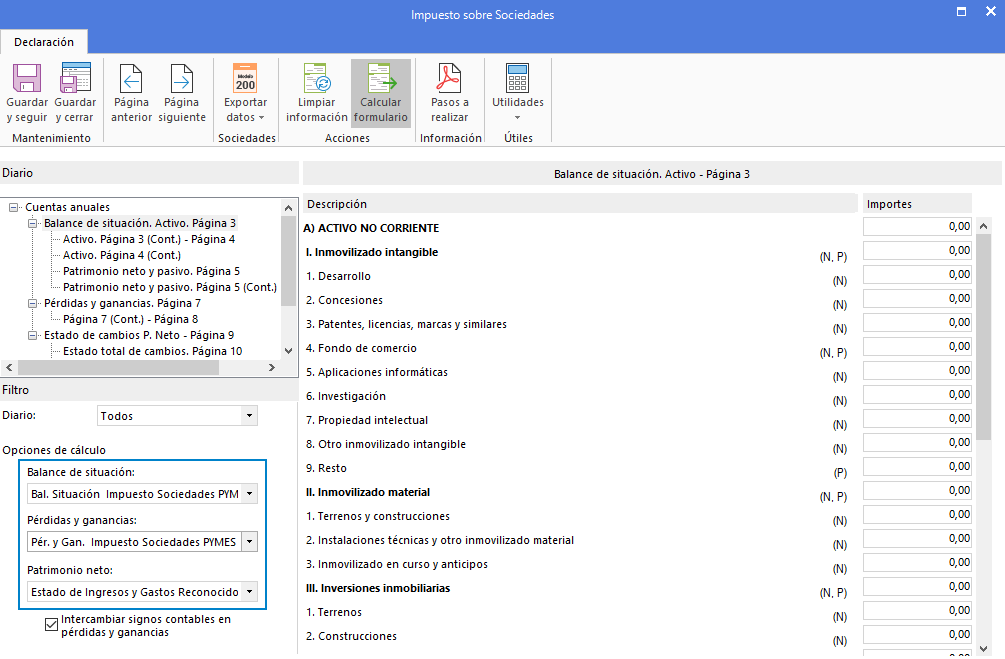Viewport: 1005px width, 659px height.
Task: Select Estado de cambios P. Neto - Página 9
Action: (139, 335)
